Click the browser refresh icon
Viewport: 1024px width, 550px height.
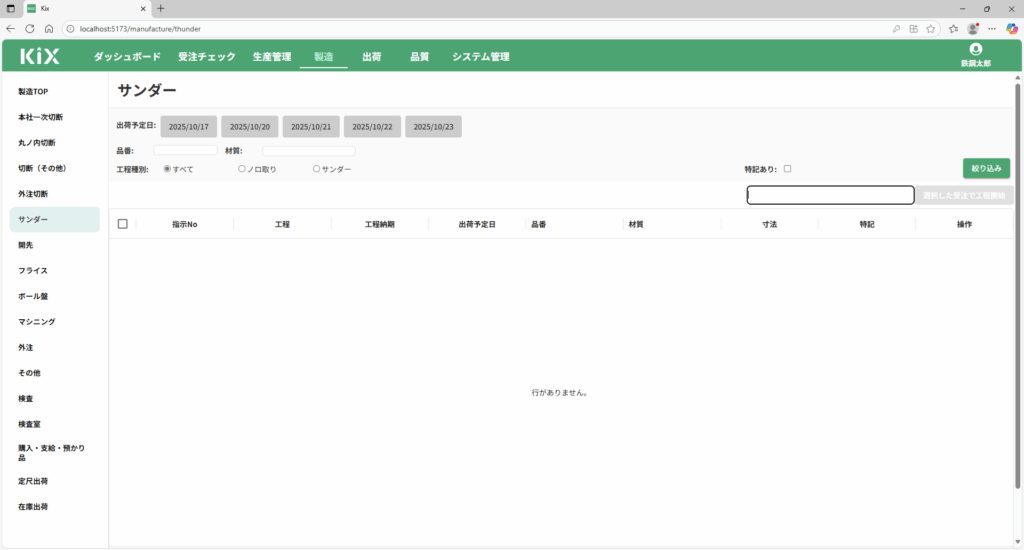coord(30,29)
